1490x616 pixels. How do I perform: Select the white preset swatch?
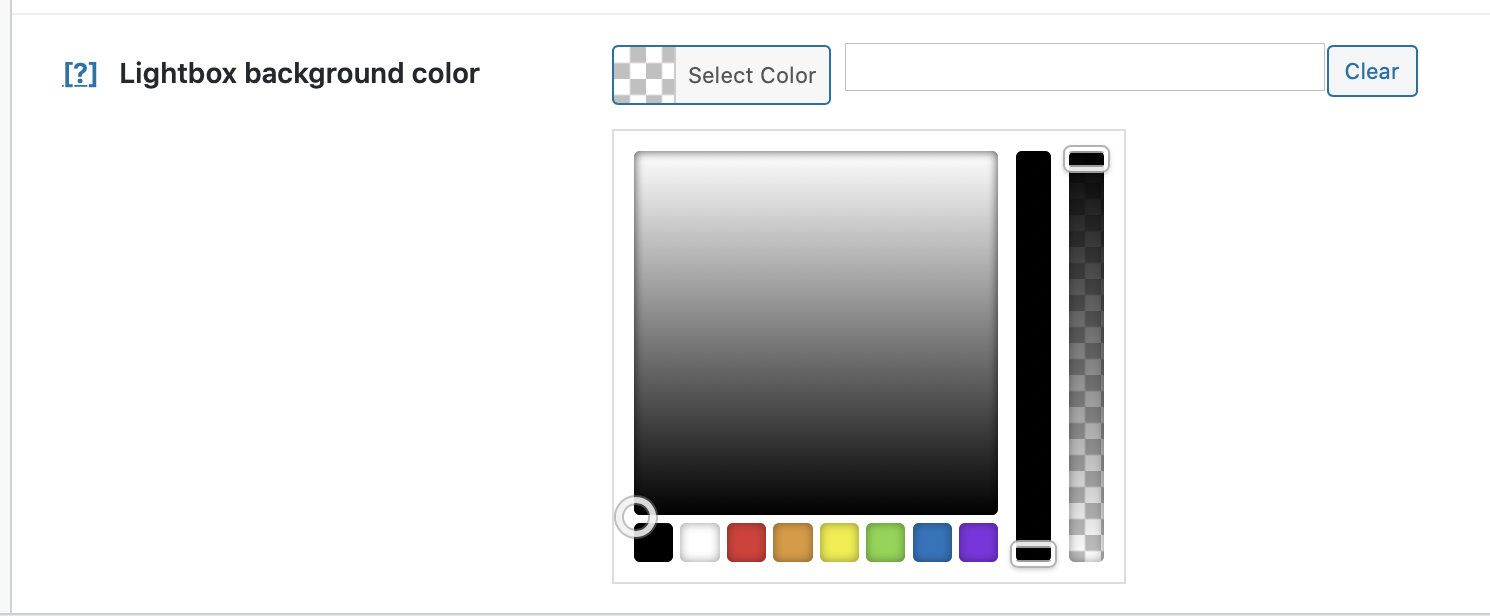(699, 542)
